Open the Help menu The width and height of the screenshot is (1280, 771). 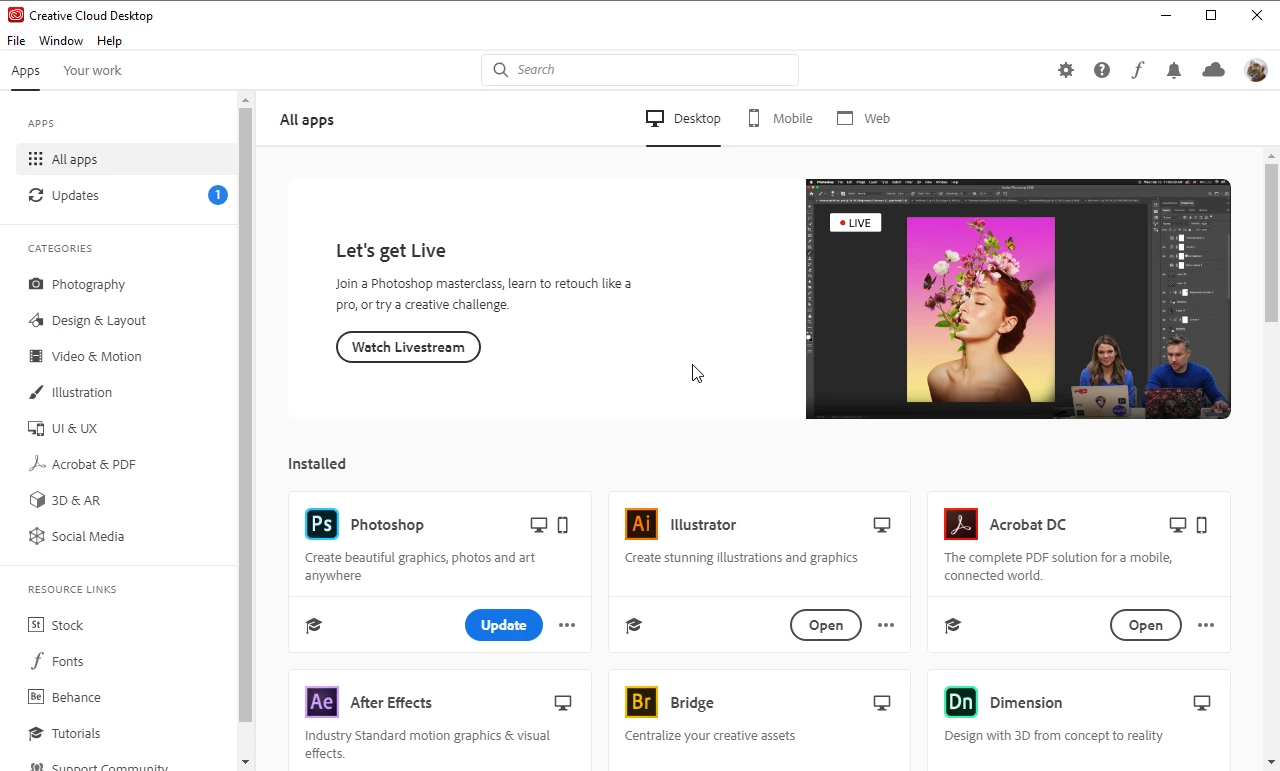click(109, 41)
